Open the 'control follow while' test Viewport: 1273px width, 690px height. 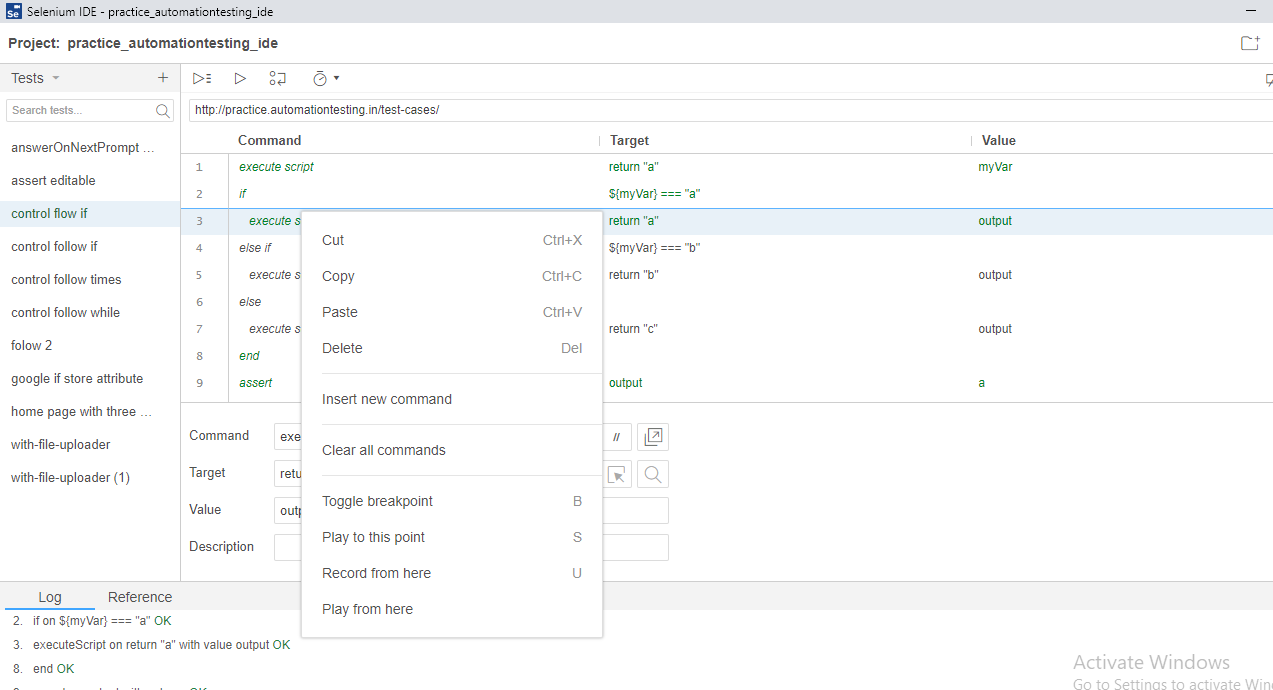point(66,312)
